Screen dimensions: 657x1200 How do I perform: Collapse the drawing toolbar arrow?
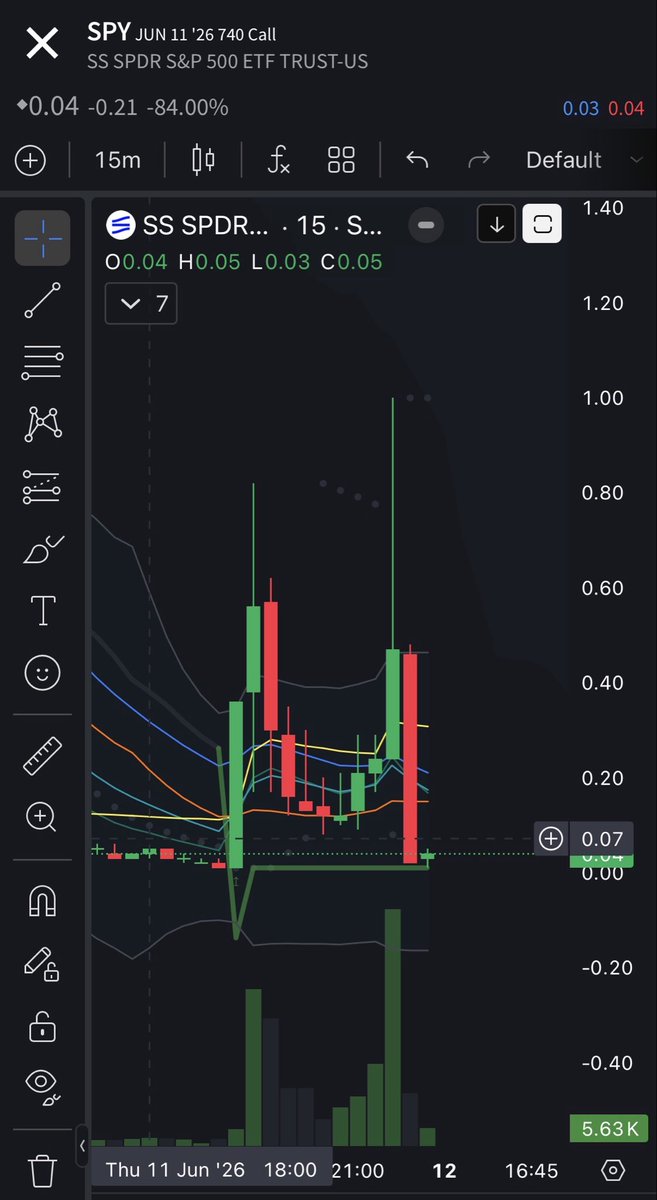(83, 1145)
